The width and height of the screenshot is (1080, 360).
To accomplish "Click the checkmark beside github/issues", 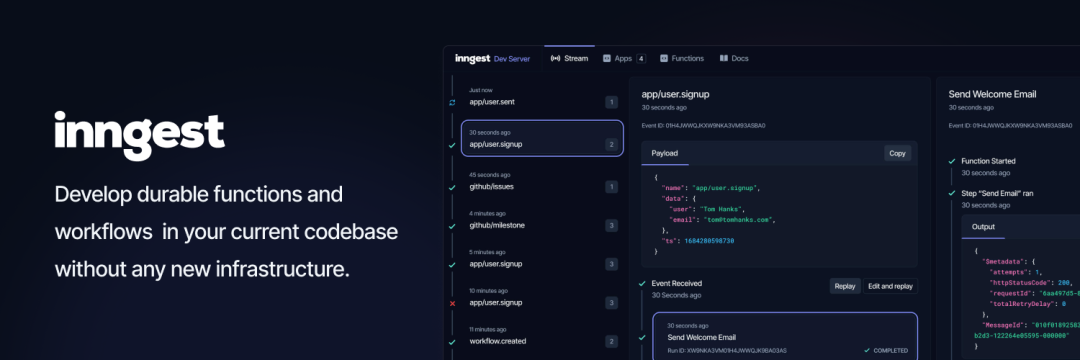I will tap(453, 187).
